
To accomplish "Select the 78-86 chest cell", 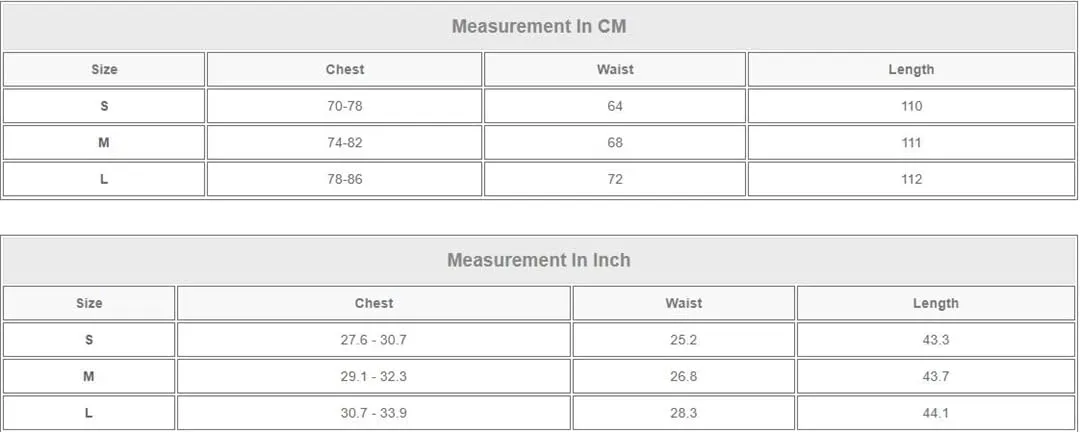I will [344, 179].
